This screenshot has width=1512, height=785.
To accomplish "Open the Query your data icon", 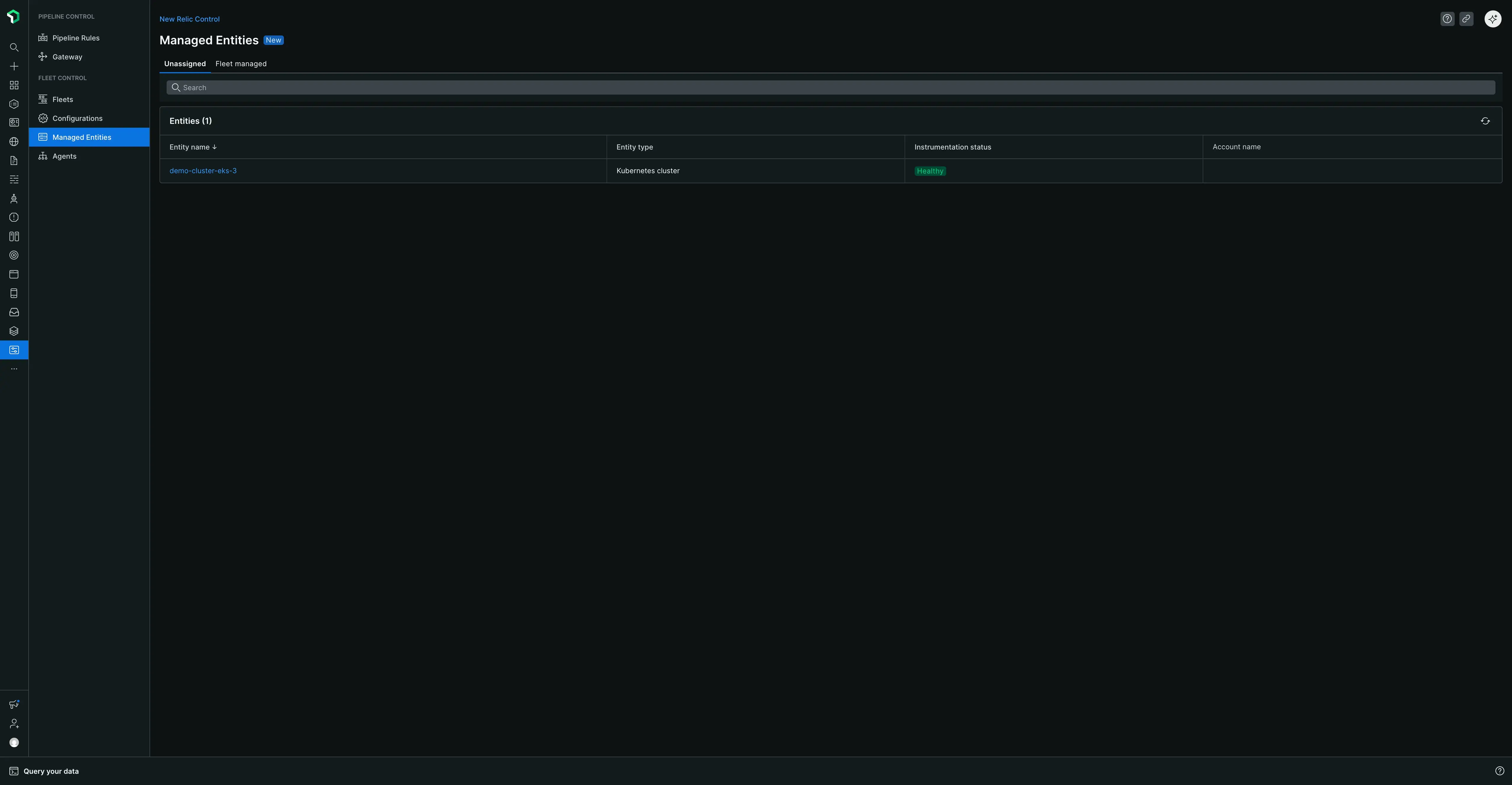I will pos(14,771).
